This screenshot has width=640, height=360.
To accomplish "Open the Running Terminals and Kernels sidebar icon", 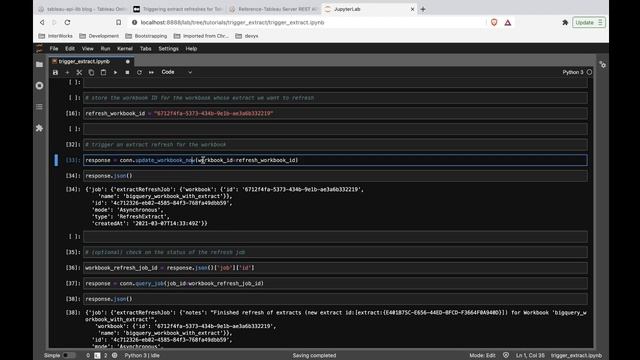I will 39,86.
